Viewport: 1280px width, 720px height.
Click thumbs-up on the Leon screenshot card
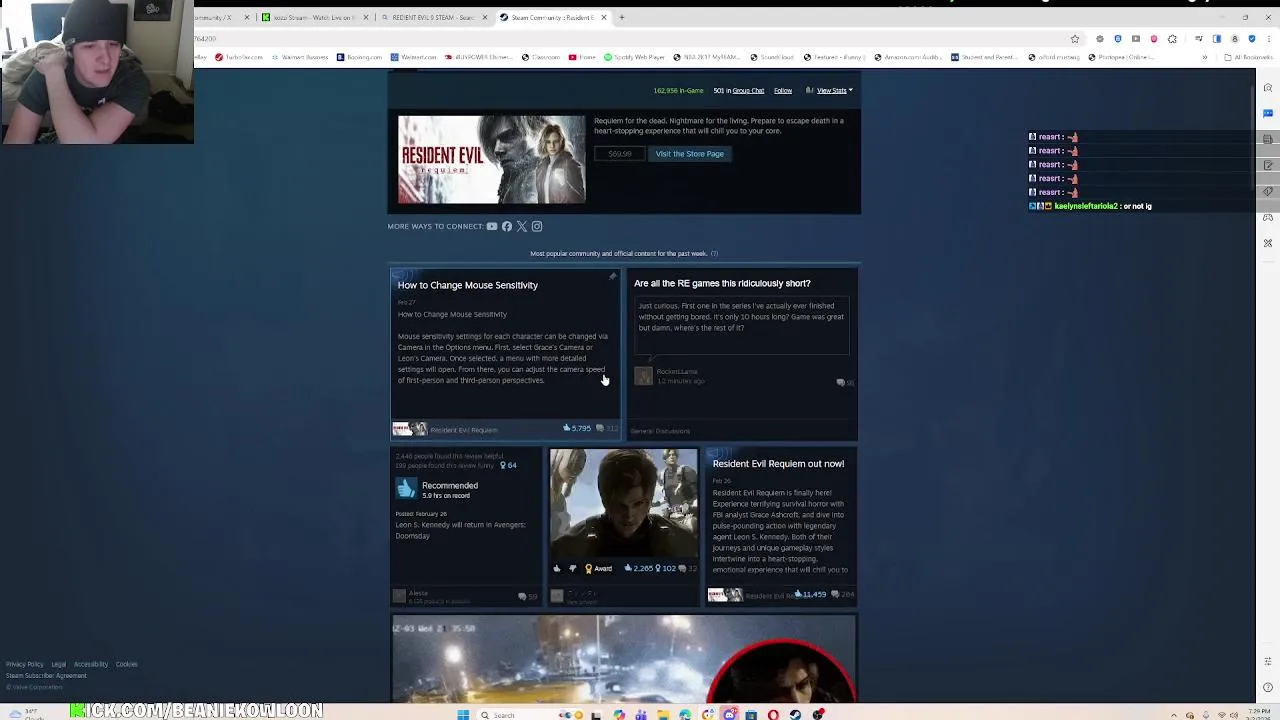(557, 568)
